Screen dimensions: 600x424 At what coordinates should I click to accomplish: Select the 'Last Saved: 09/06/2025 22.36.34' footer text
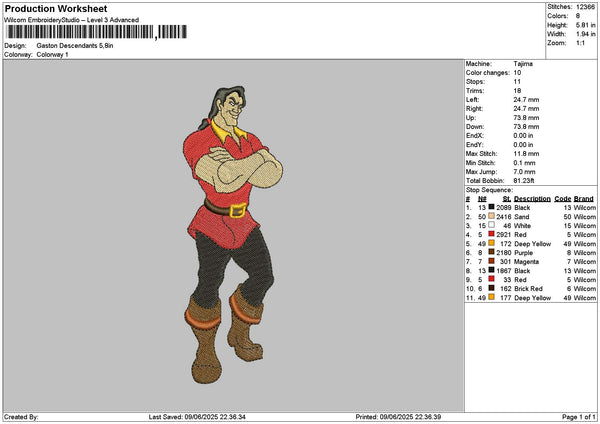197,417
